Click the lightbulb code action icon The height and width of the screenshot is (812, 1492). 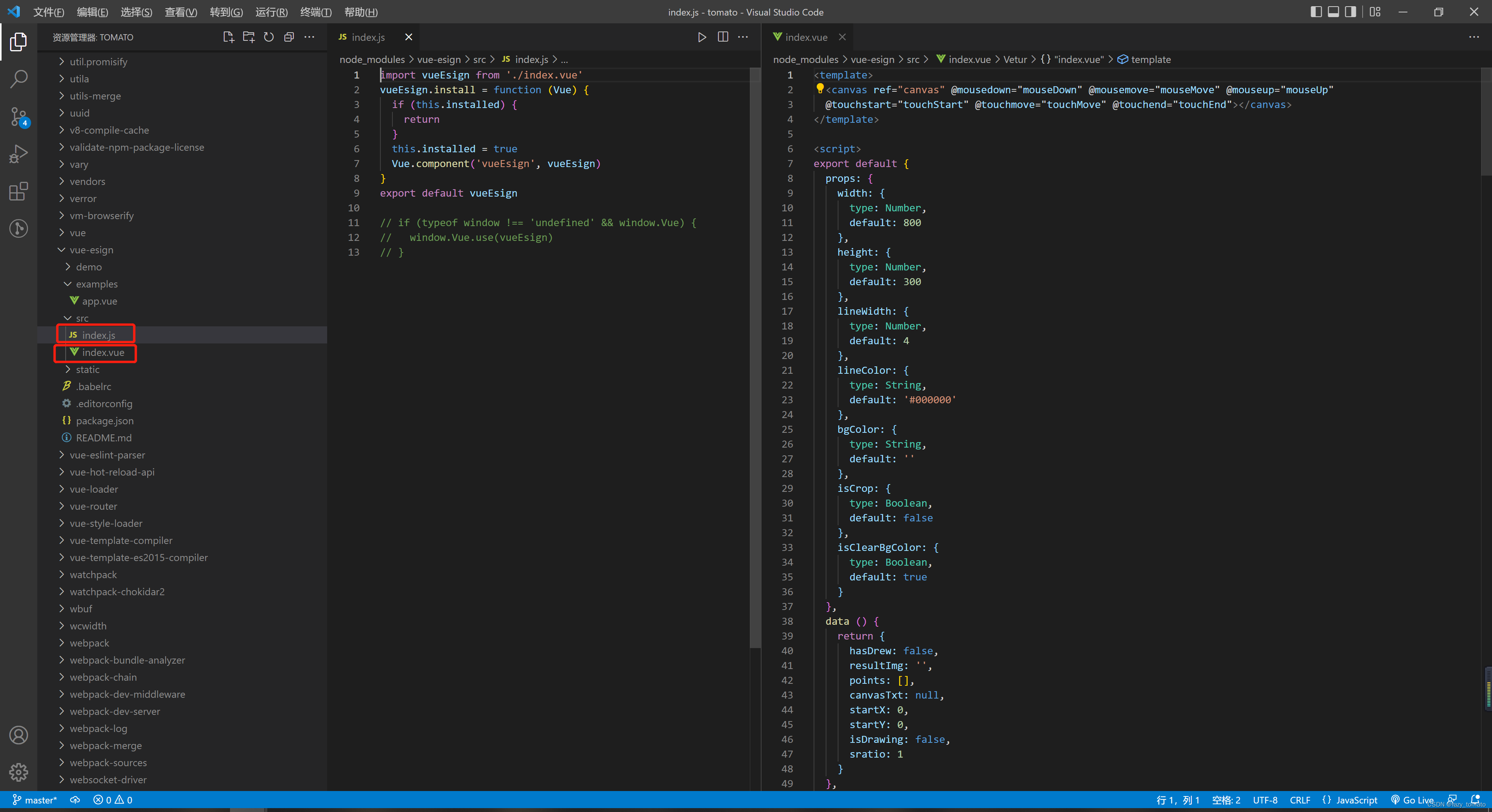pyautogui.click(x=820, y=89)
